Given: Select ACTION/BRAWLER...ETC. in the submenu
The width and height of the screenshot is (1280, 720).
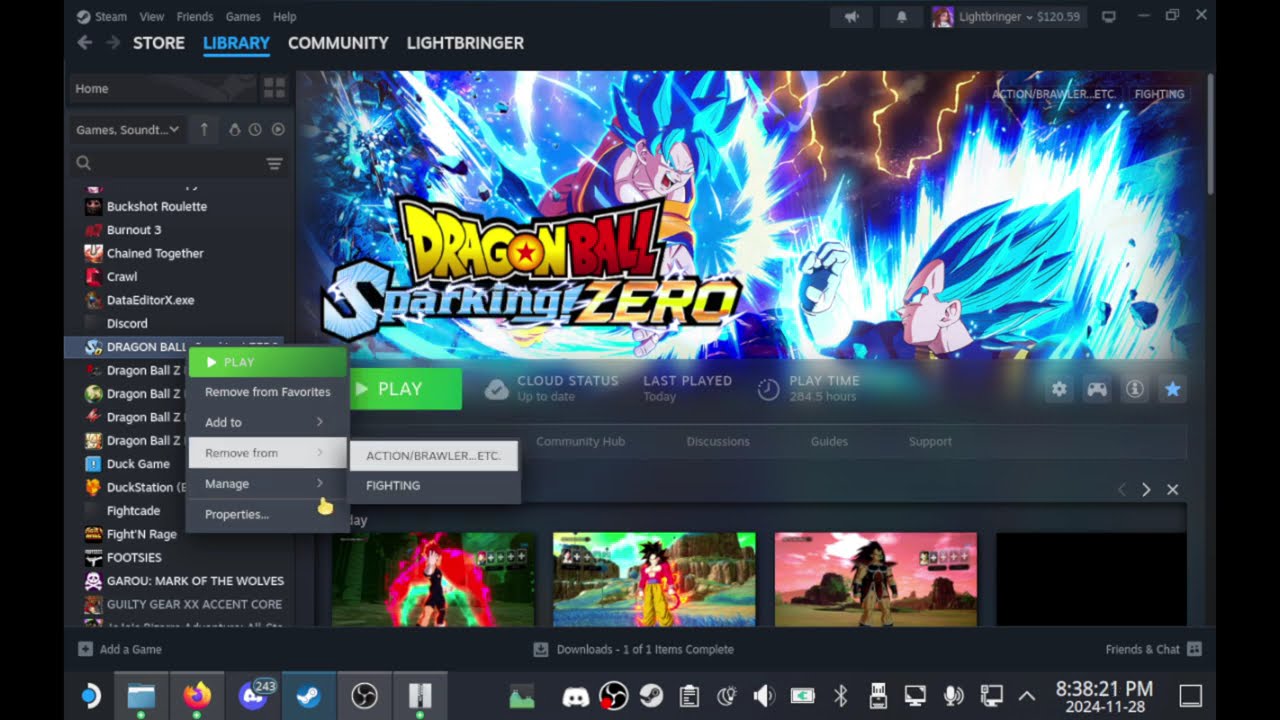Looking at the screenshot, I should [x=433, y=455].
